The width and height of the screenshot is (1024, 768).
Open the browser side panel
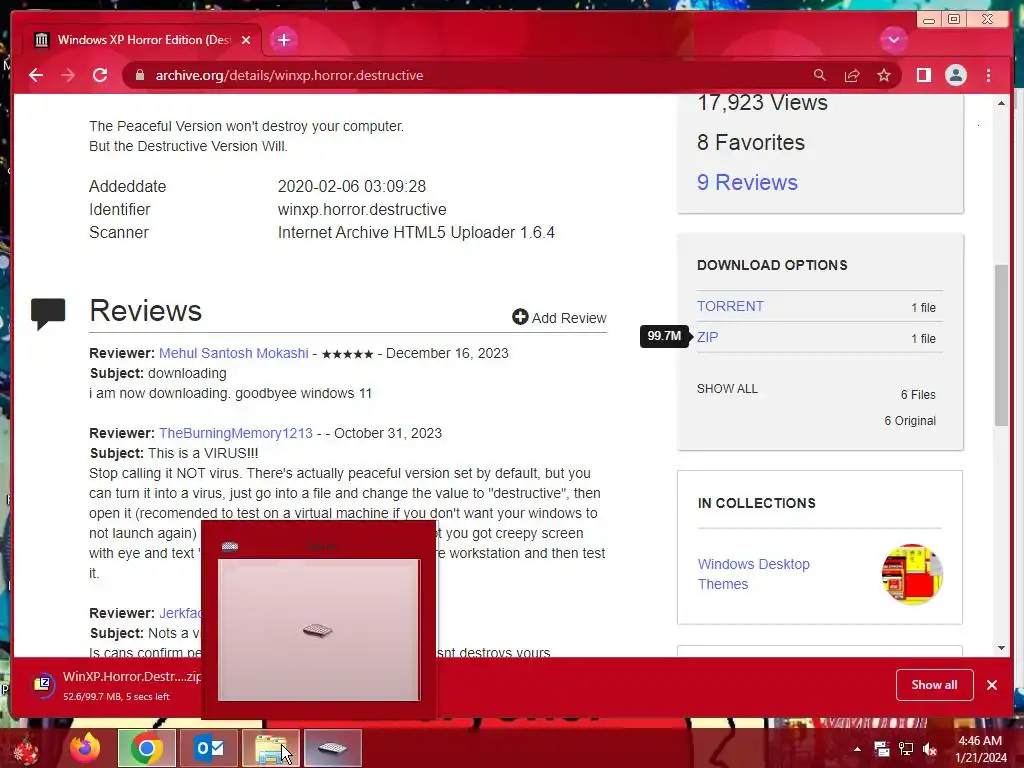923,75
